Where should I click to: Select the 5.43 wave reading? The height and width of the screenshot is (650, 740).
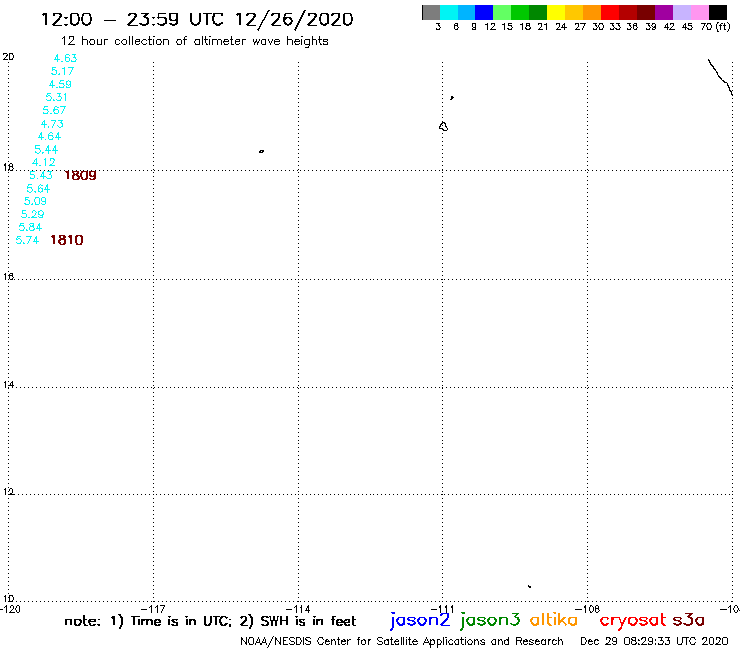[41, 175]
